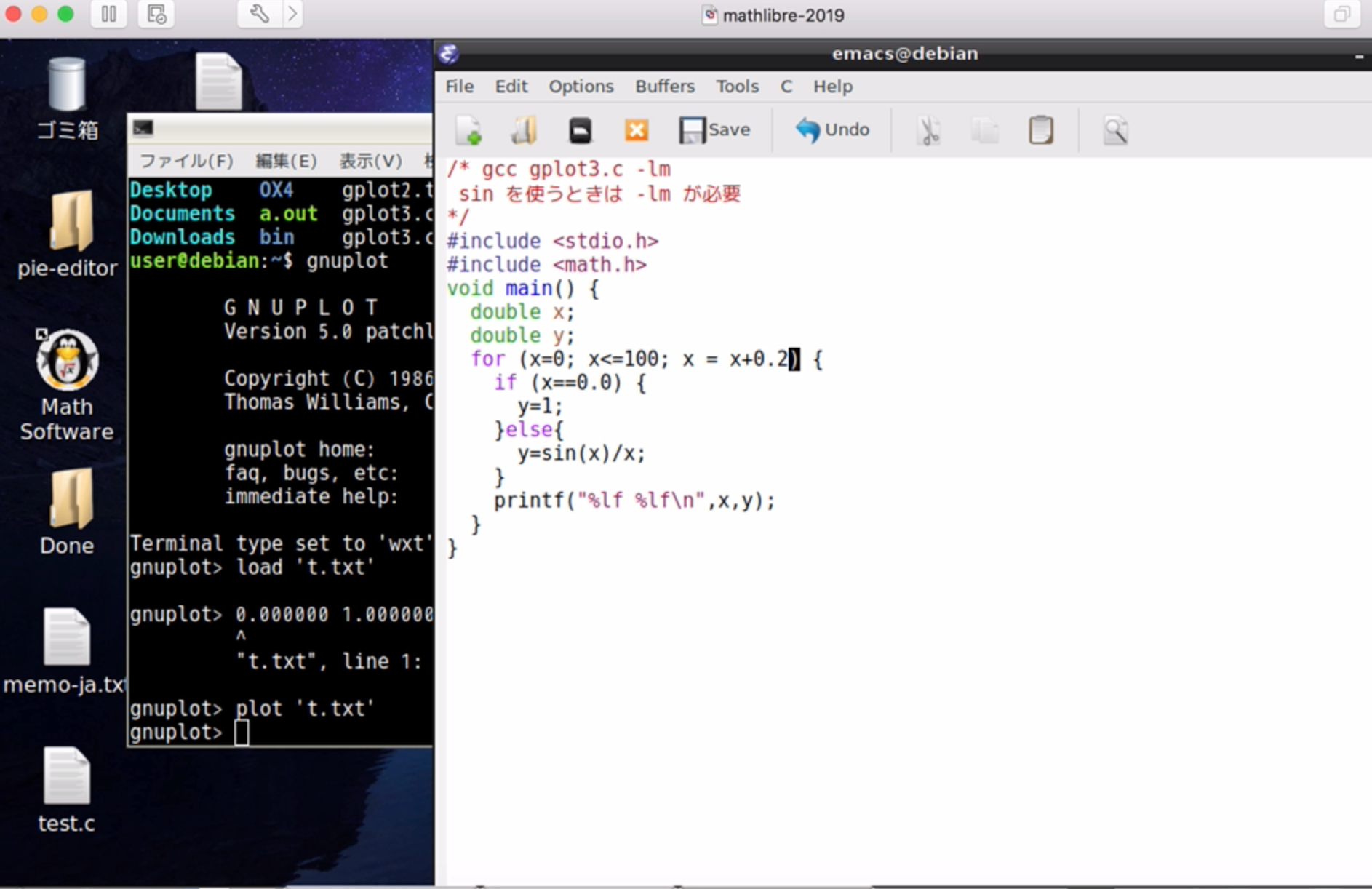The width and height of the screenshot is (1372, 889).
Task: Click the Search magnifier icon in Emacs
Action: click(x=1115, y=131)
